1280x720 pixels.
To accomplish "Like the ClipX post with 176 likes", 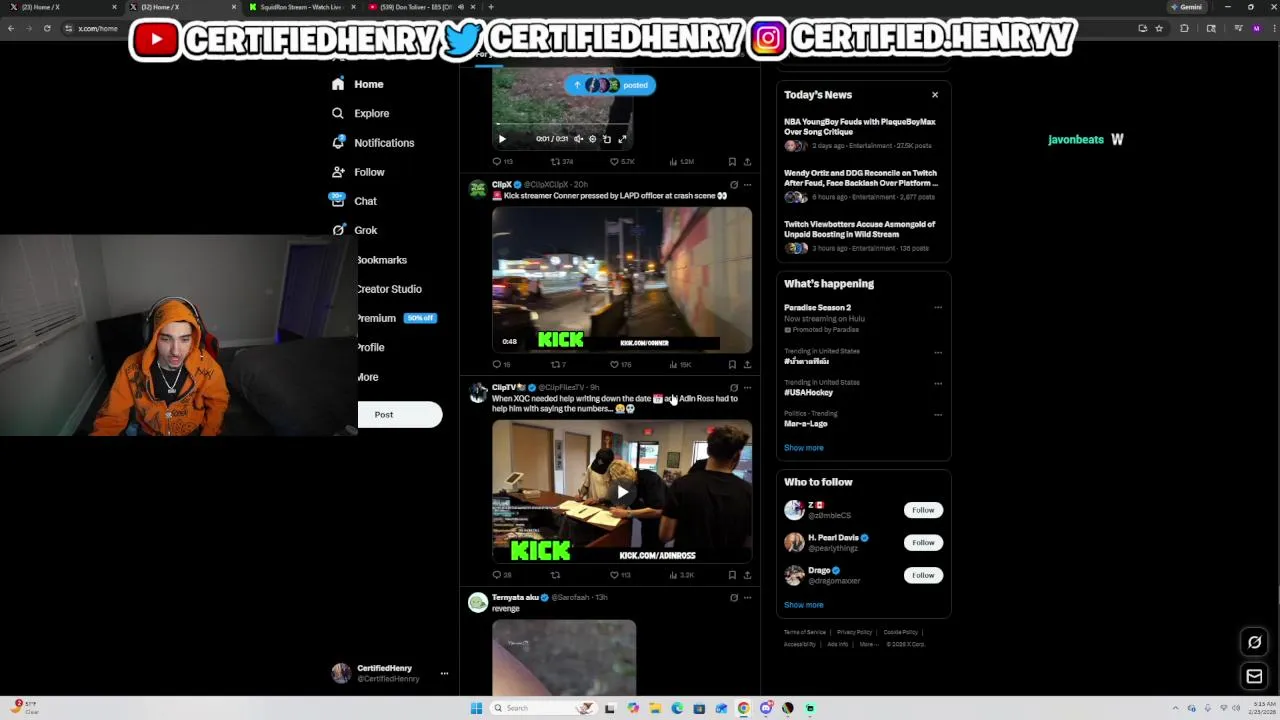I will pyautogui.click(x=620, y=365).
